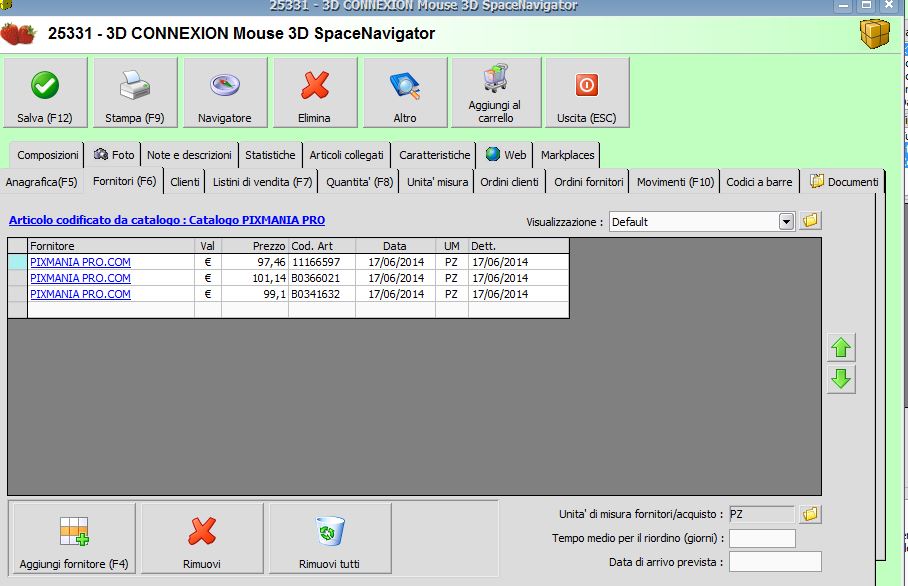
Task: Open folder icon next to Visualizzazione dropdown
Action: point(810,221)
